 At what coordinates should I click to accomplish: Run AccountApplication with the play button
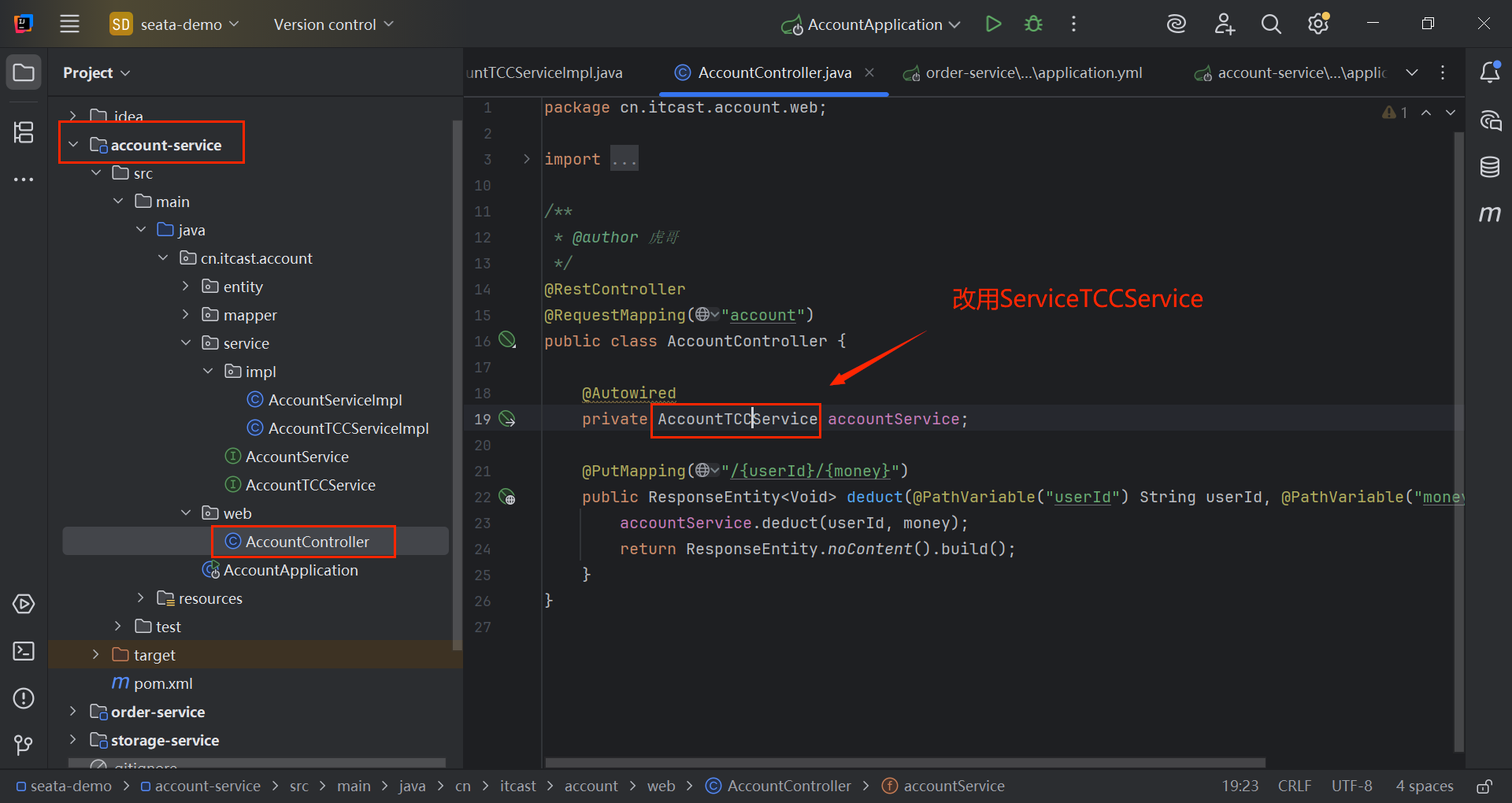coord(993,24)
